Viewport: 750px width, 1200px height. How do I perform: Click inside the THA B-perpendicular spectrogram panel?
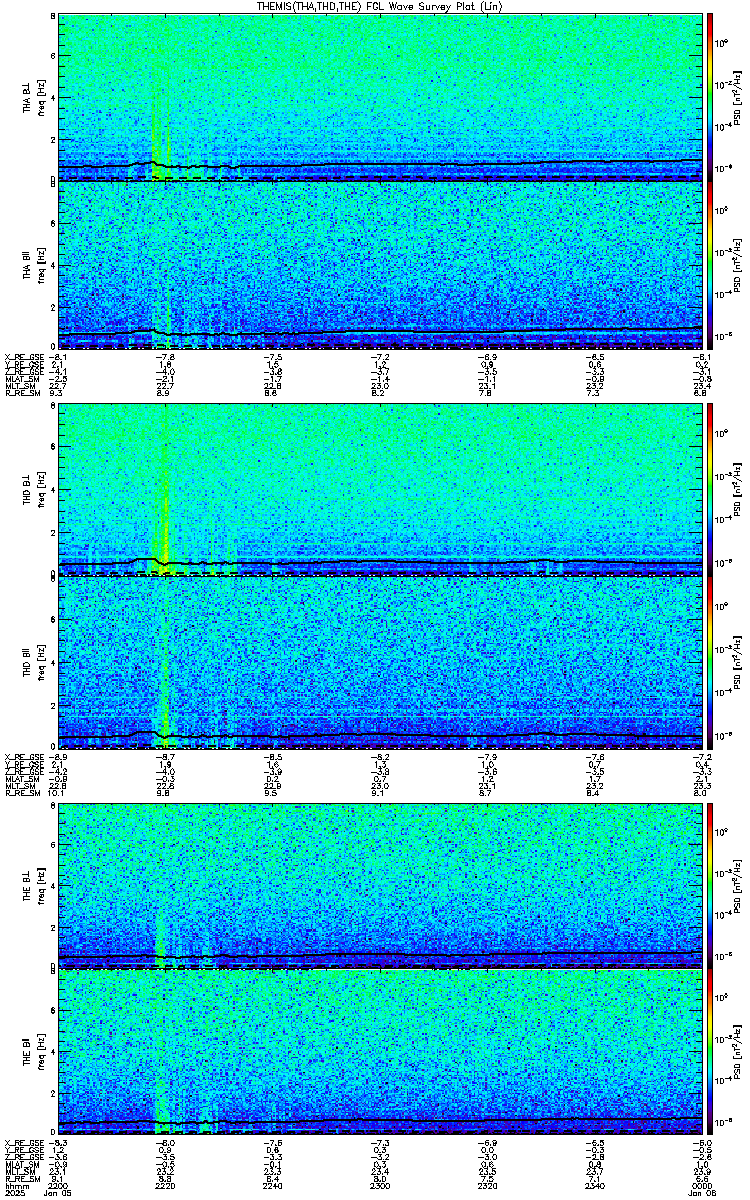[x=380, y=97]
